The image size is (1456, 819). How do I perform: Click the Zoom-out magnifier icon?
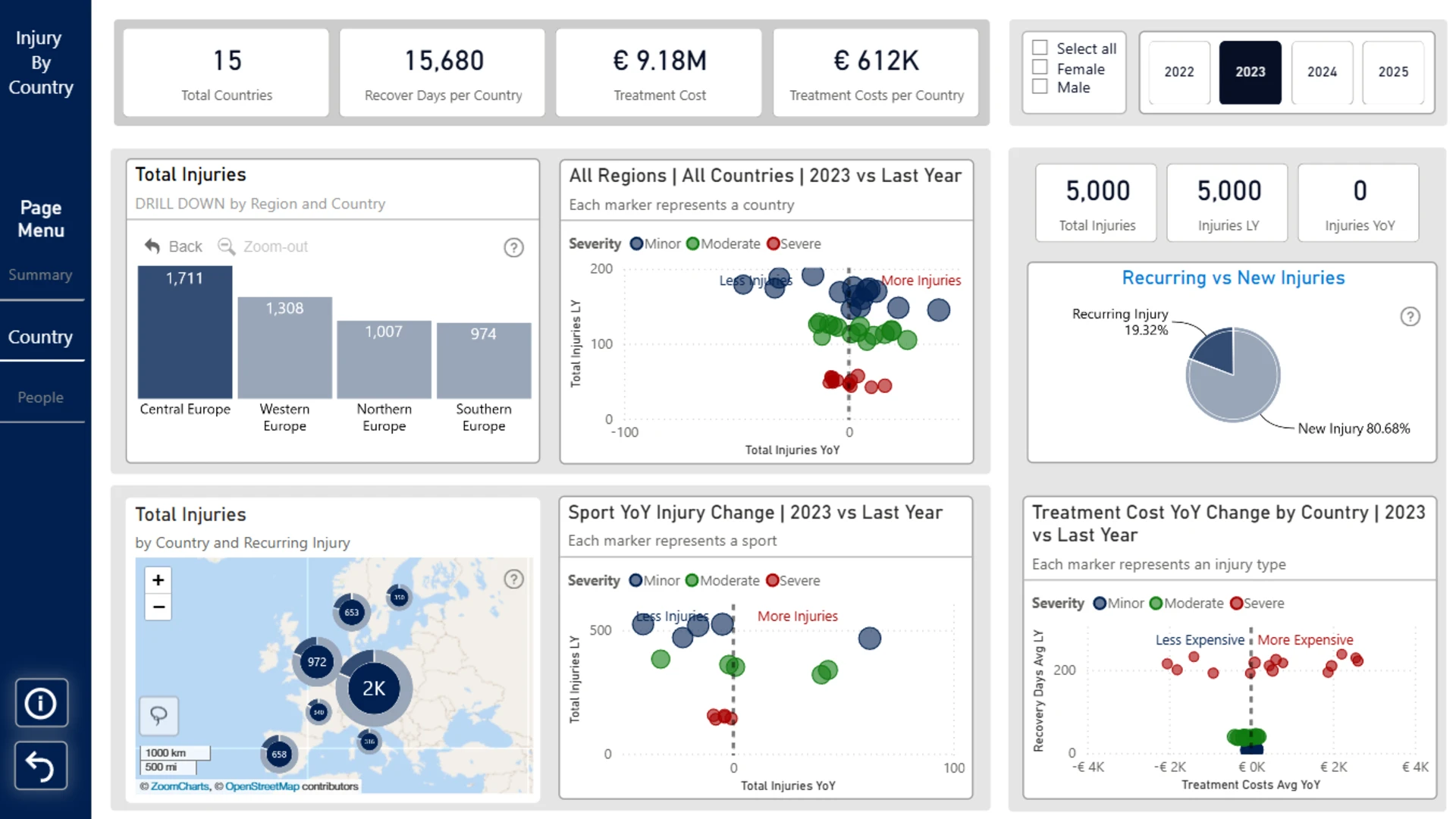[x=226, y=246]
